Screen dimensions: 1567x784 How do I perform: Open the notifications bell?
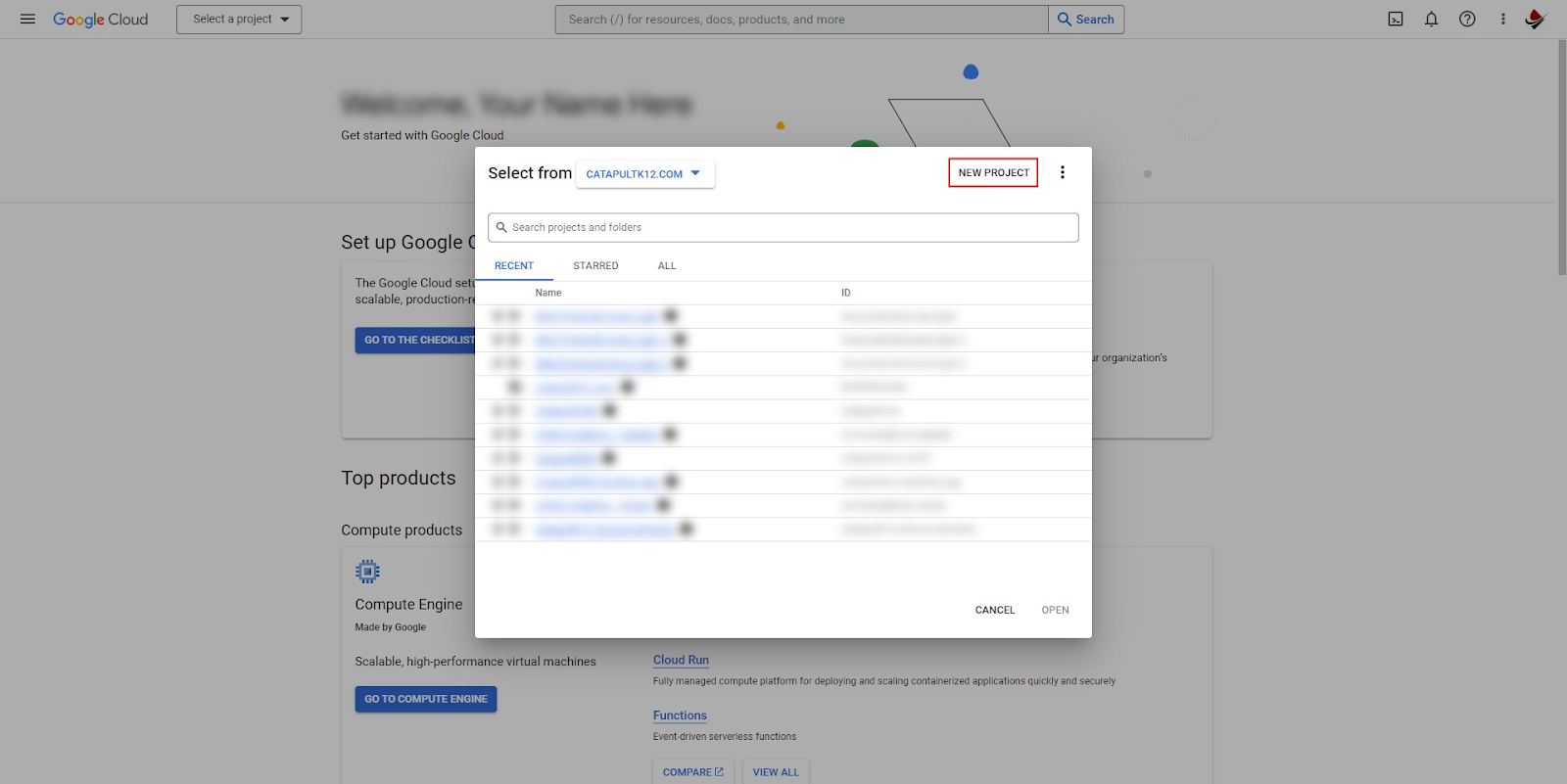pos(1431,19)
